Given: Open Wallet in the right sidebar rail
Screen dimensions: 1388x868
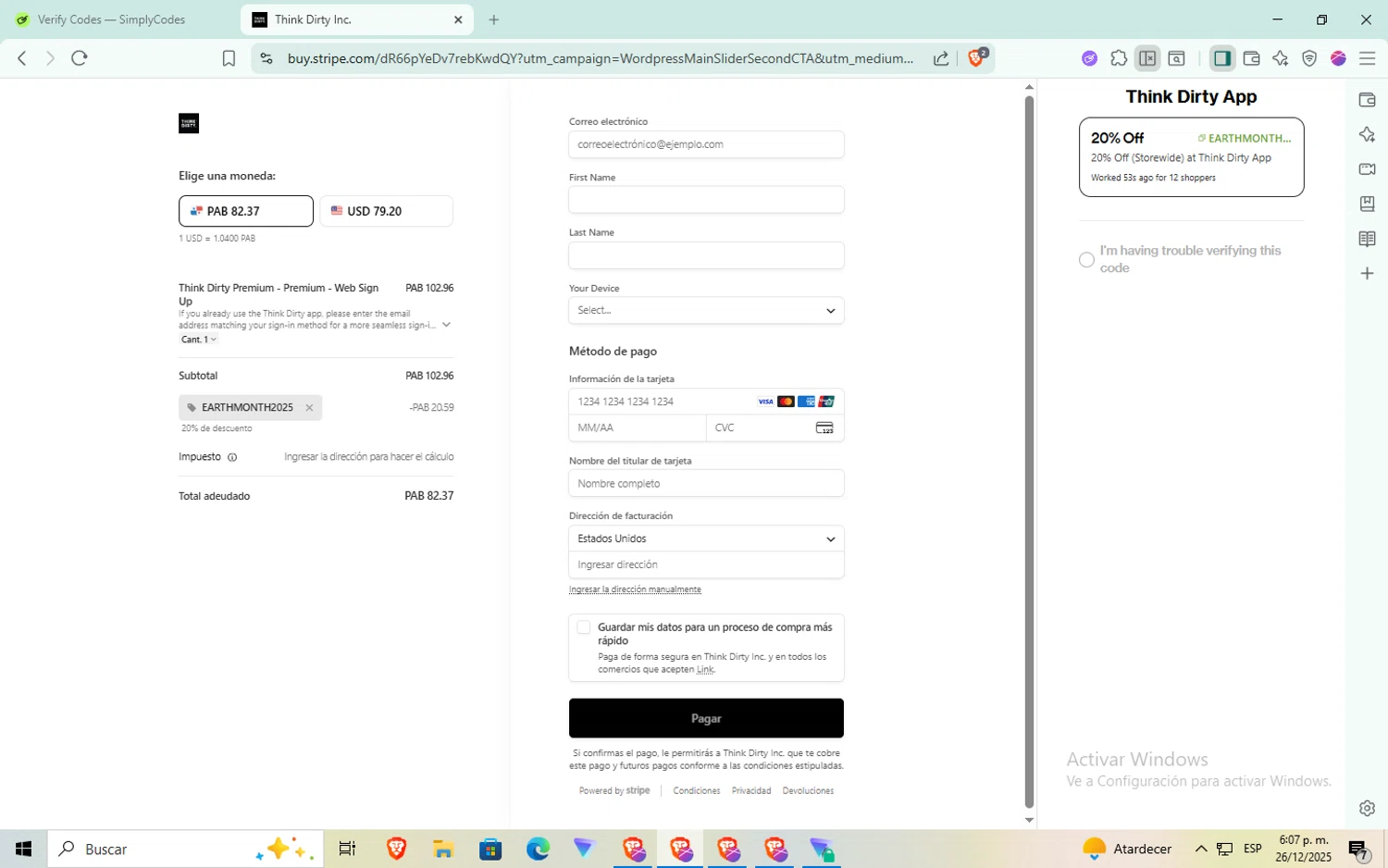Looking at the screenshot, I should 1367,100.
